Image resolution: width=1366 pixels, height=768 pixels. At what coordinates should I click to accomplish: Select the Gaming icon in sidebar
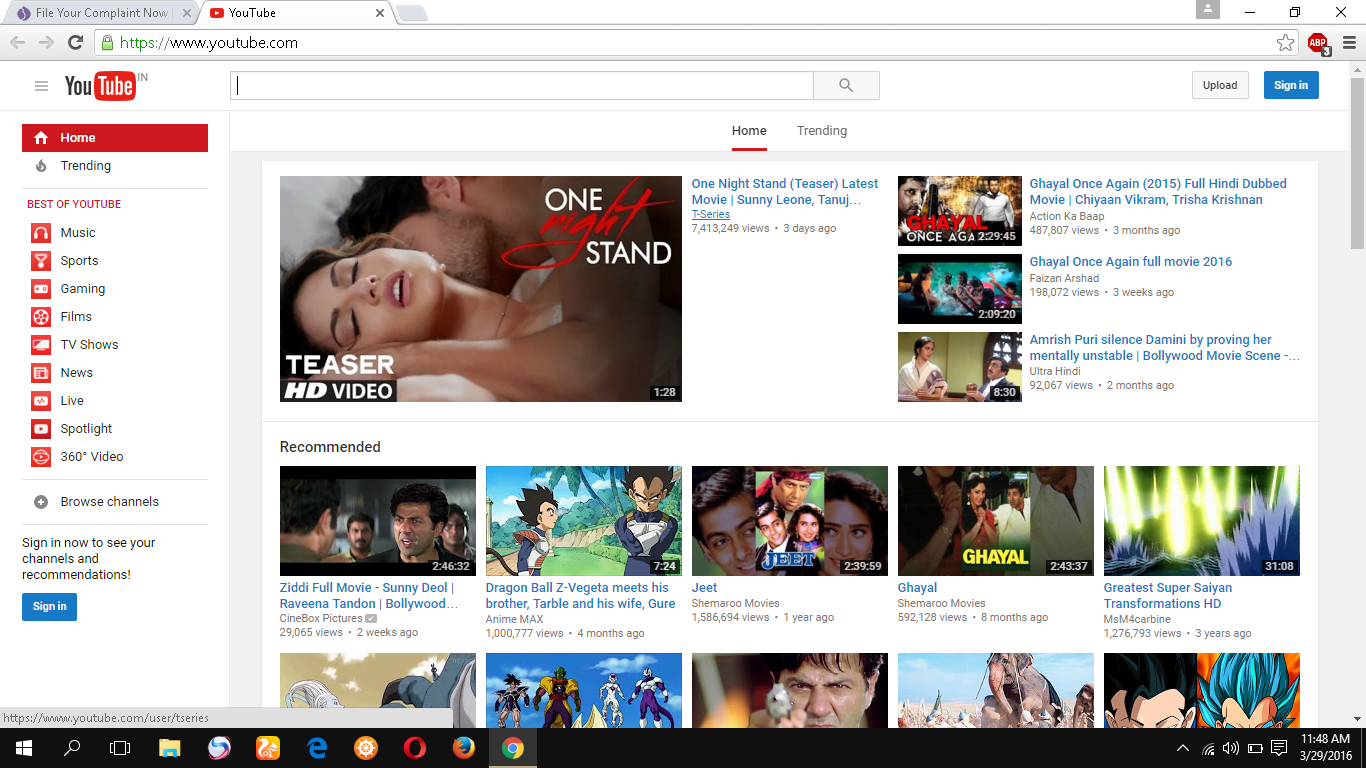click(41, 289)
